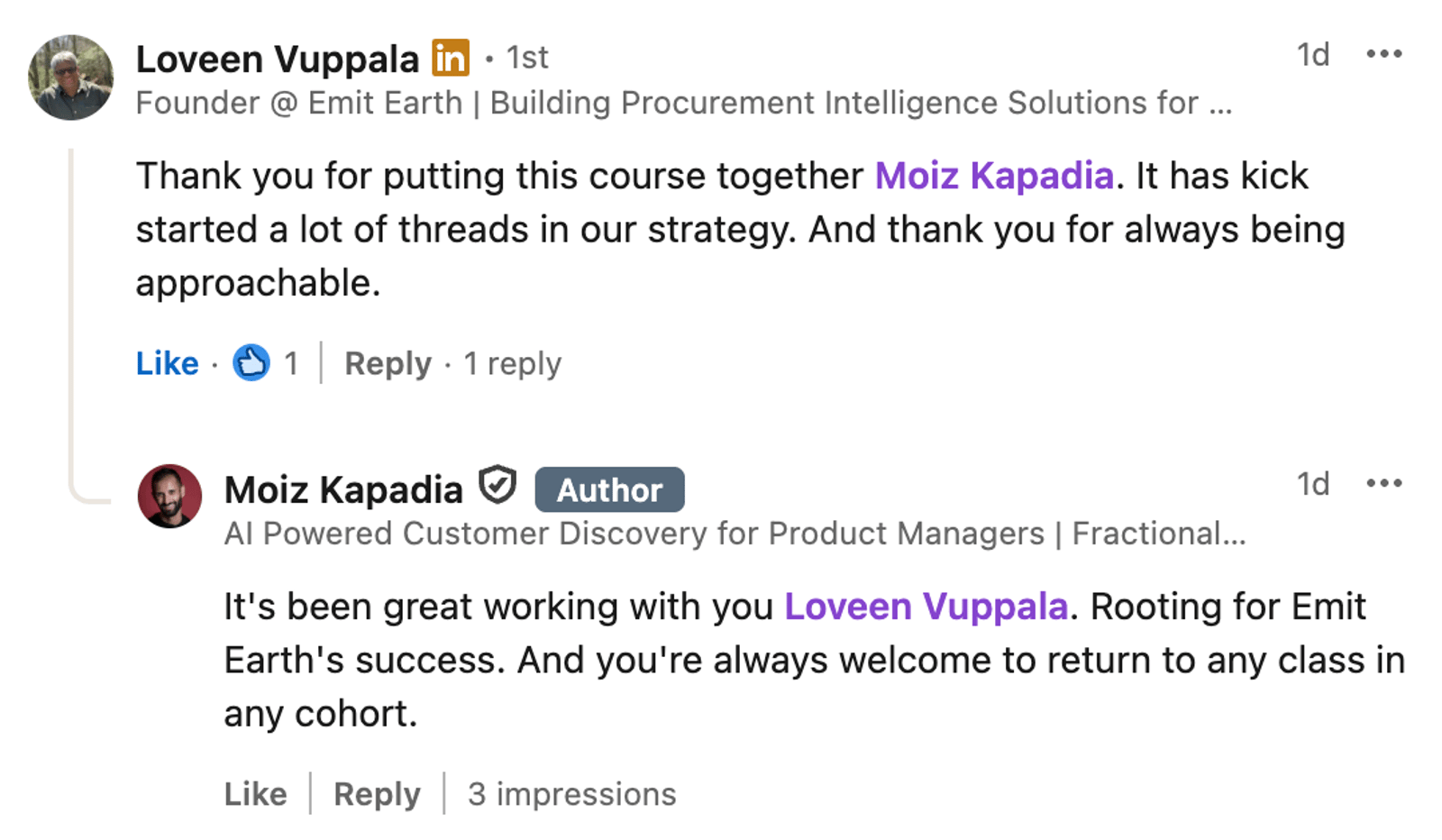
Task: View the reaction count on Loveen's comment
Action: pos(291,363)
